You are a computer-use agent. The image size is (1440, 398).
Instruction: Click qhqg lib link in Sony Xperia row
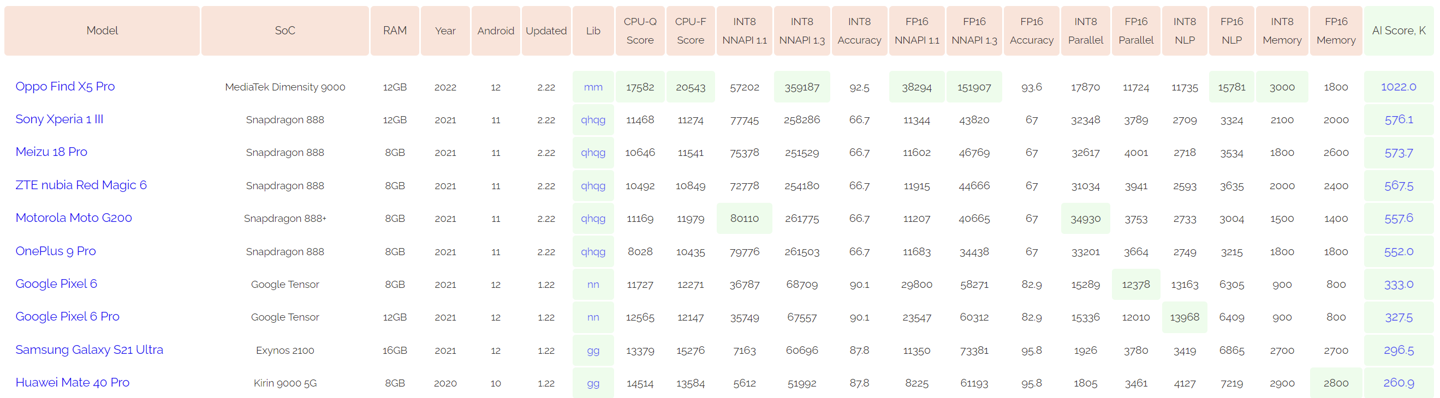tap(593, 120)
